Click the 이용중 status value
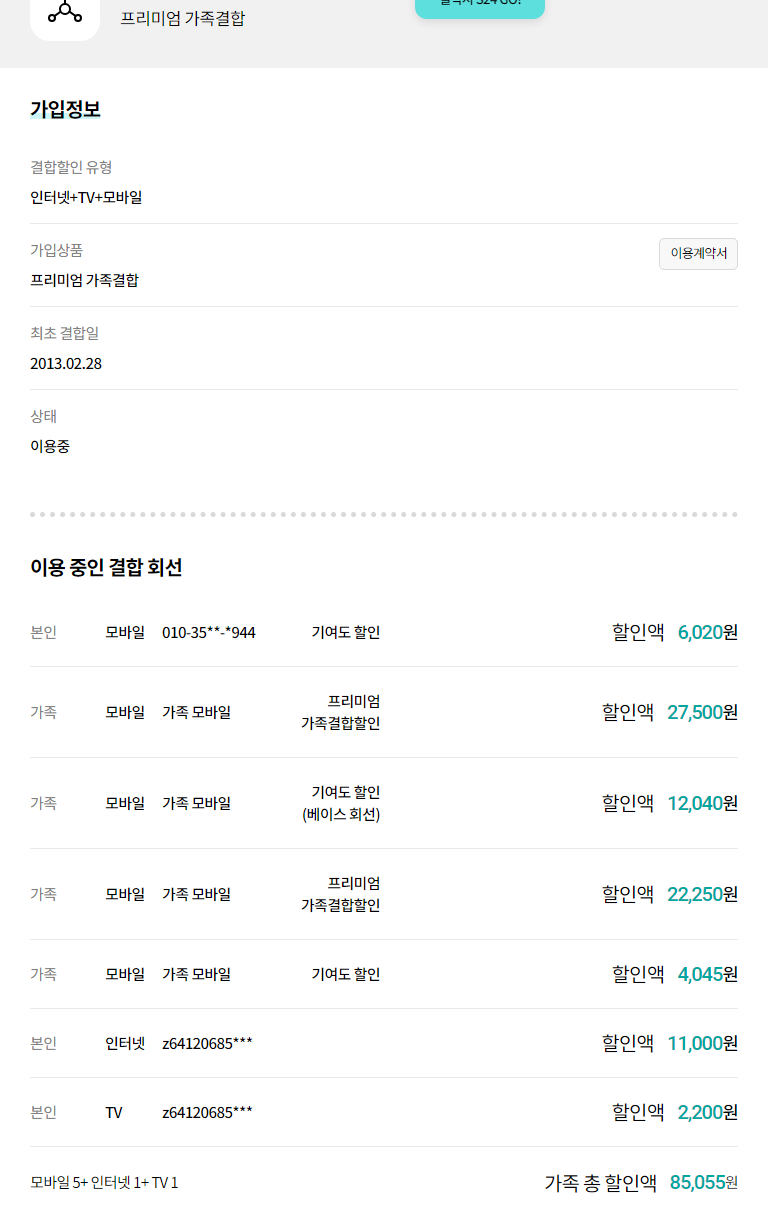This screenshot has height=1207, width=768. click(50, 446)
